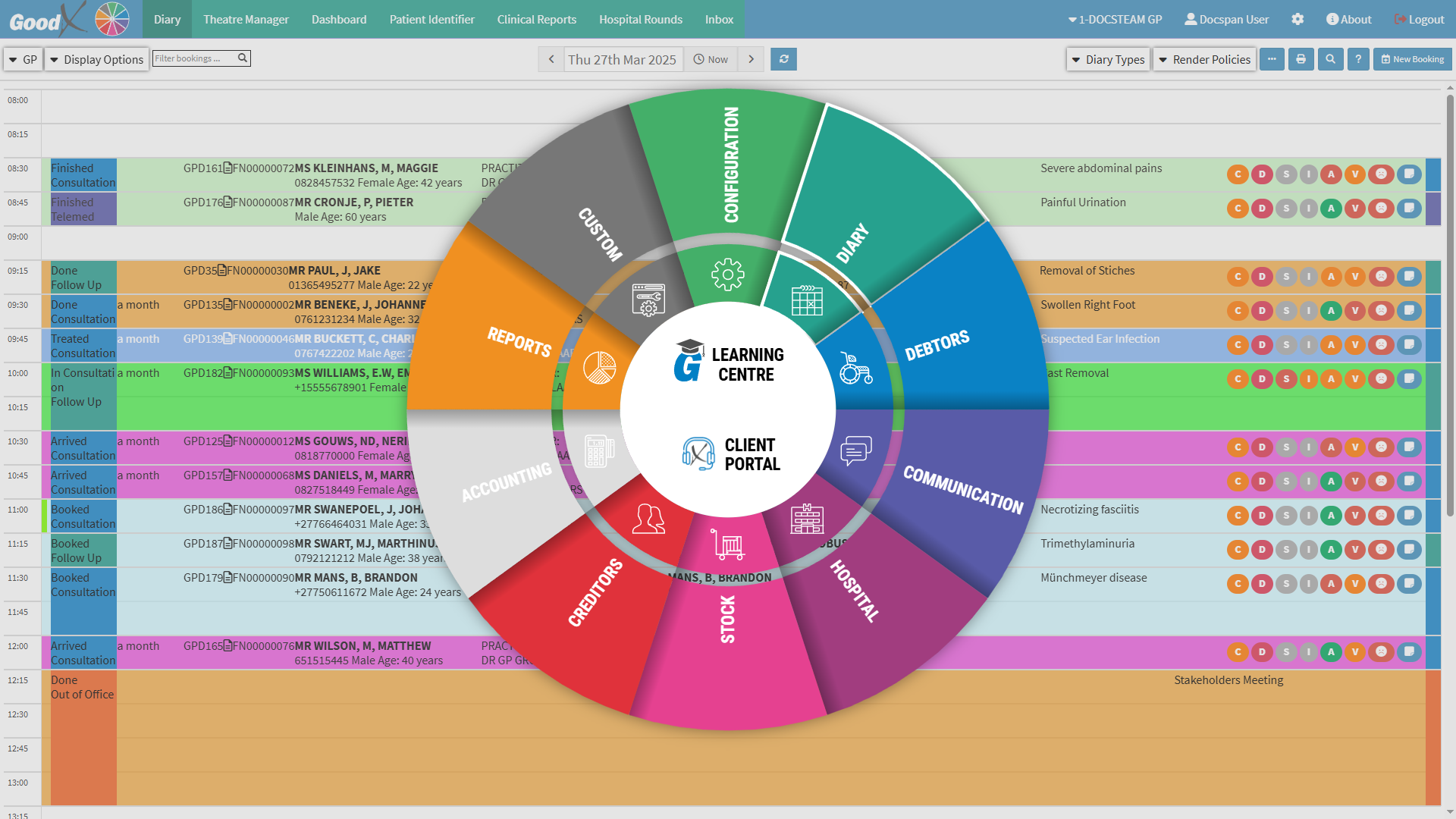Click face icon for Trimethylaminuria row

coord(1382,550)
